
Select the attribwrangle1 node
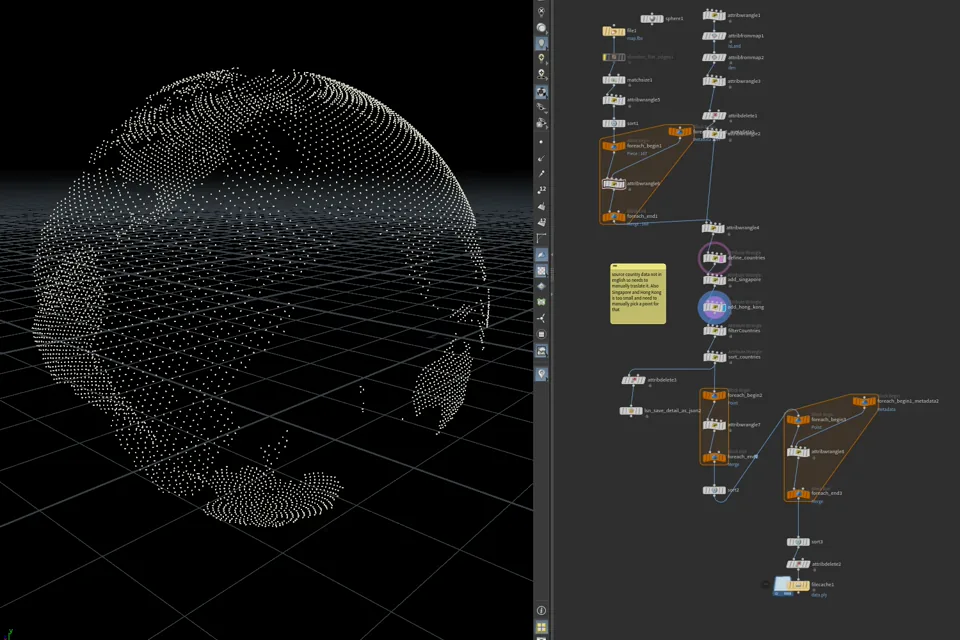tap(714, 15)
